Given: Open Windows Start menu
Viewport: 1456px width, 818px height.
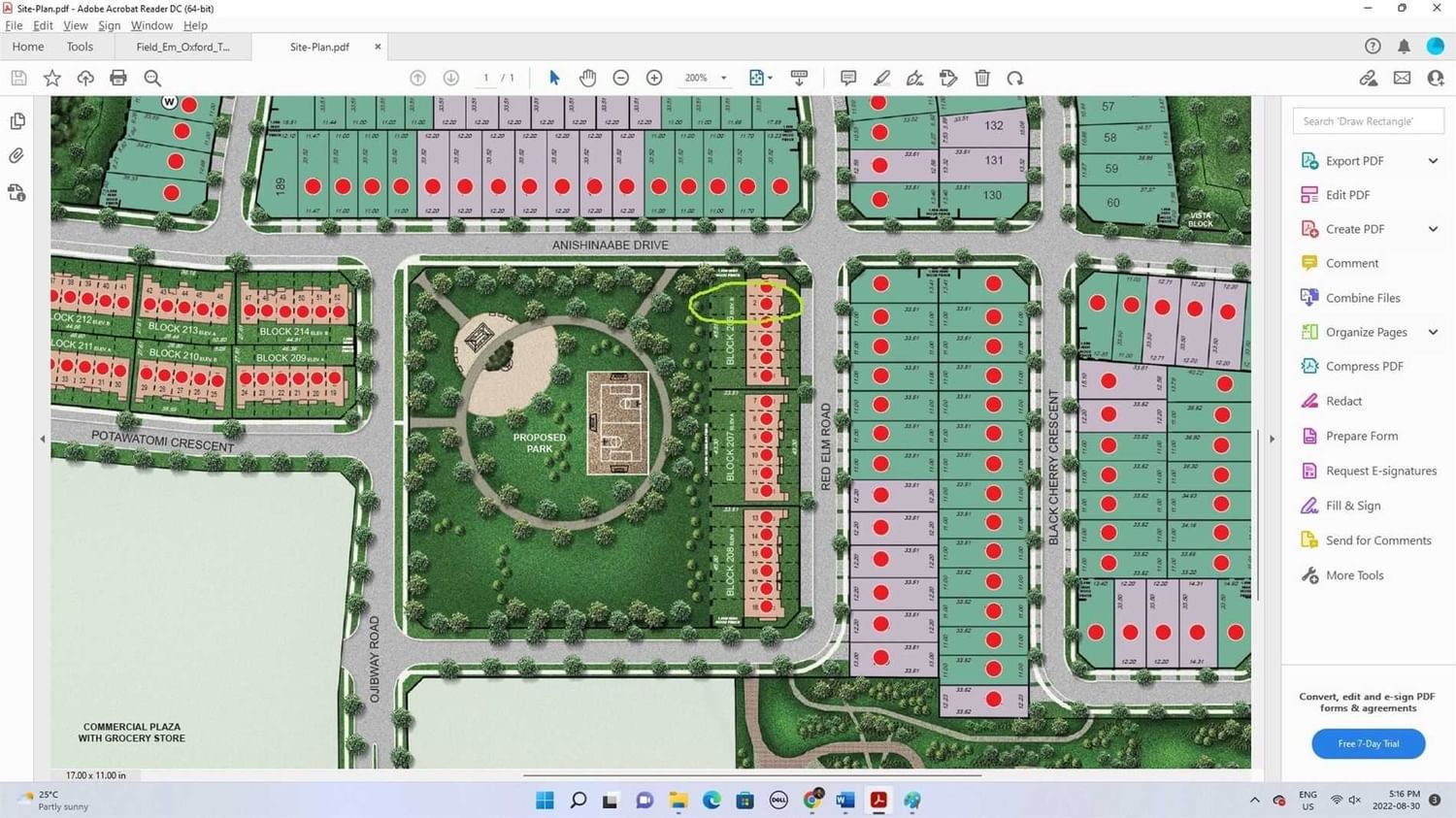Looking at the screenshot, I should coord(545,801).
